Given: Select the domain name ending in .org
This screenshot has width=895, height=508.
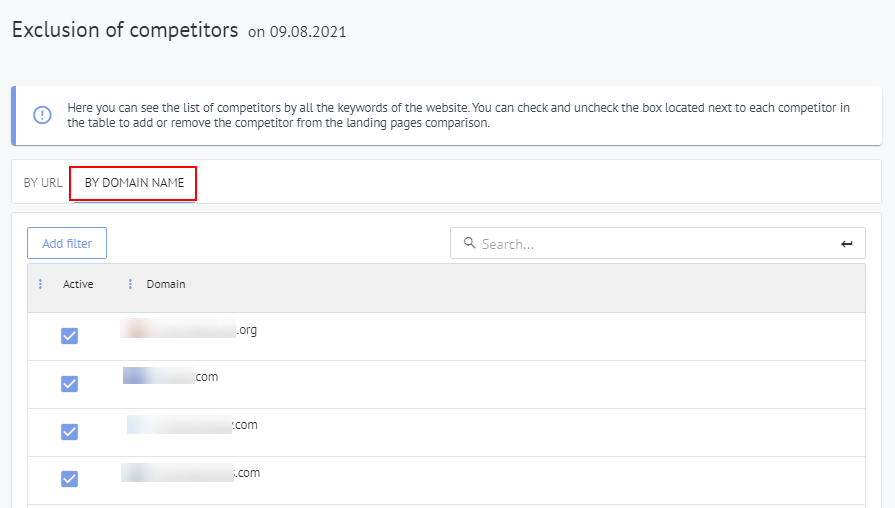Looking at the screenshot, I should pos(189,330).
